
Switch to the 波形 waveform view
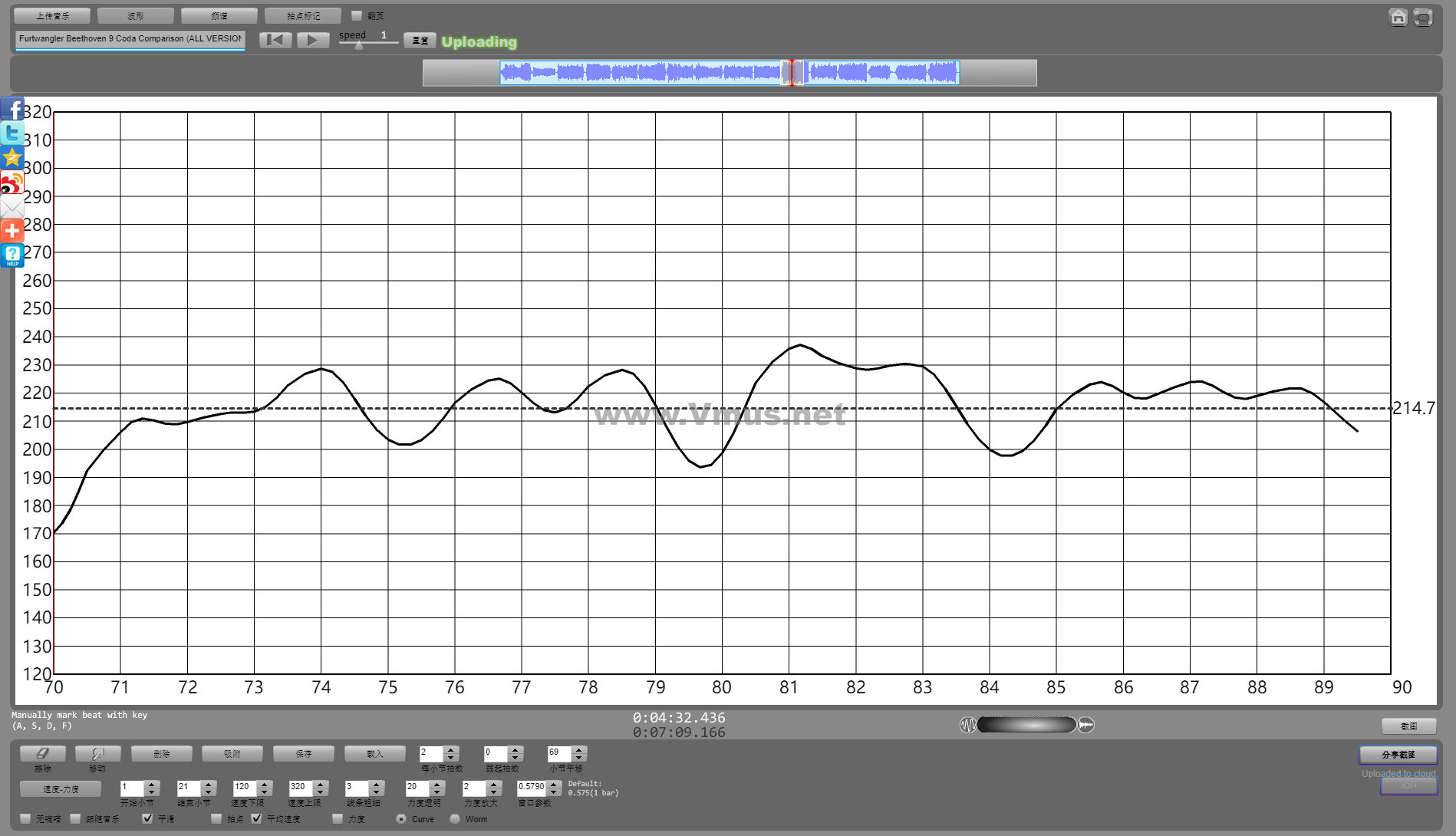136,15
